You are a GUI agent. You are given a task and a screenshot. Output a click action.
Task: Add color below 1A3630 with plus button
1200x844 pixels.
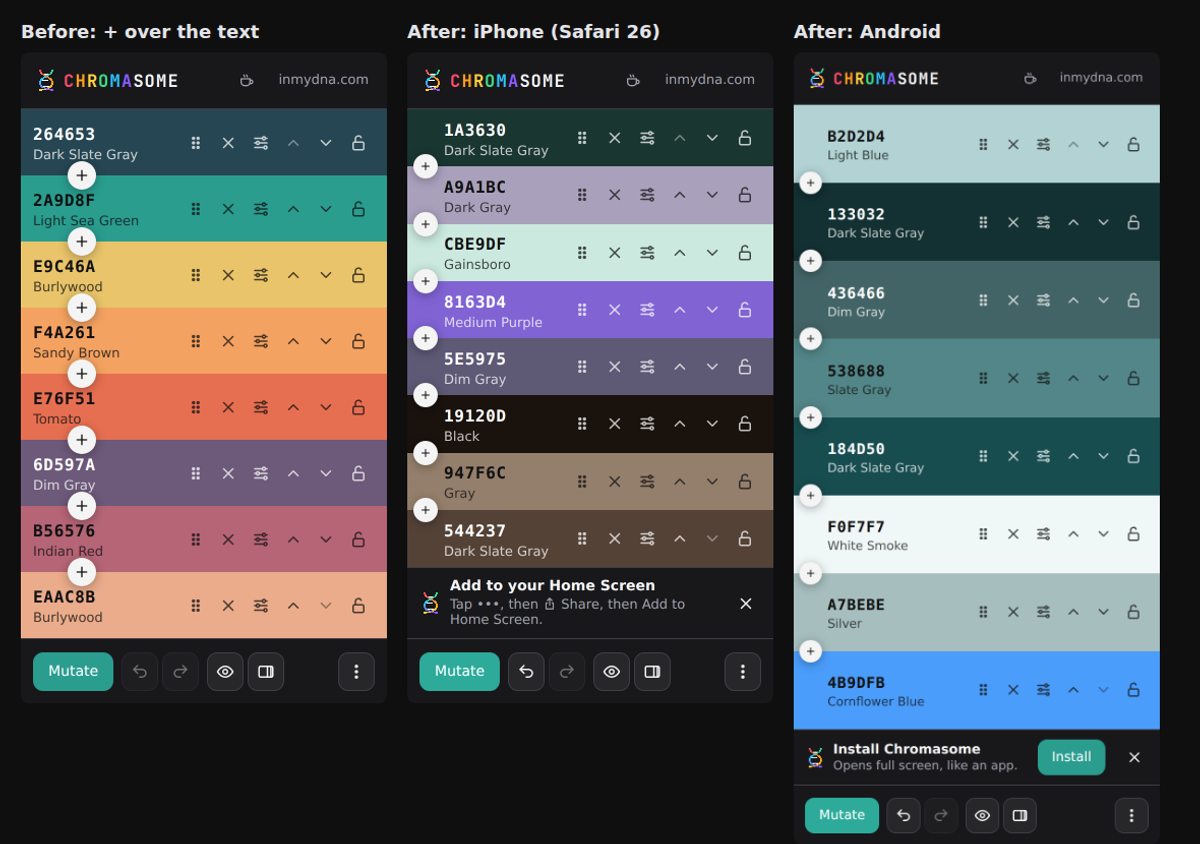[x=425, y=166]
